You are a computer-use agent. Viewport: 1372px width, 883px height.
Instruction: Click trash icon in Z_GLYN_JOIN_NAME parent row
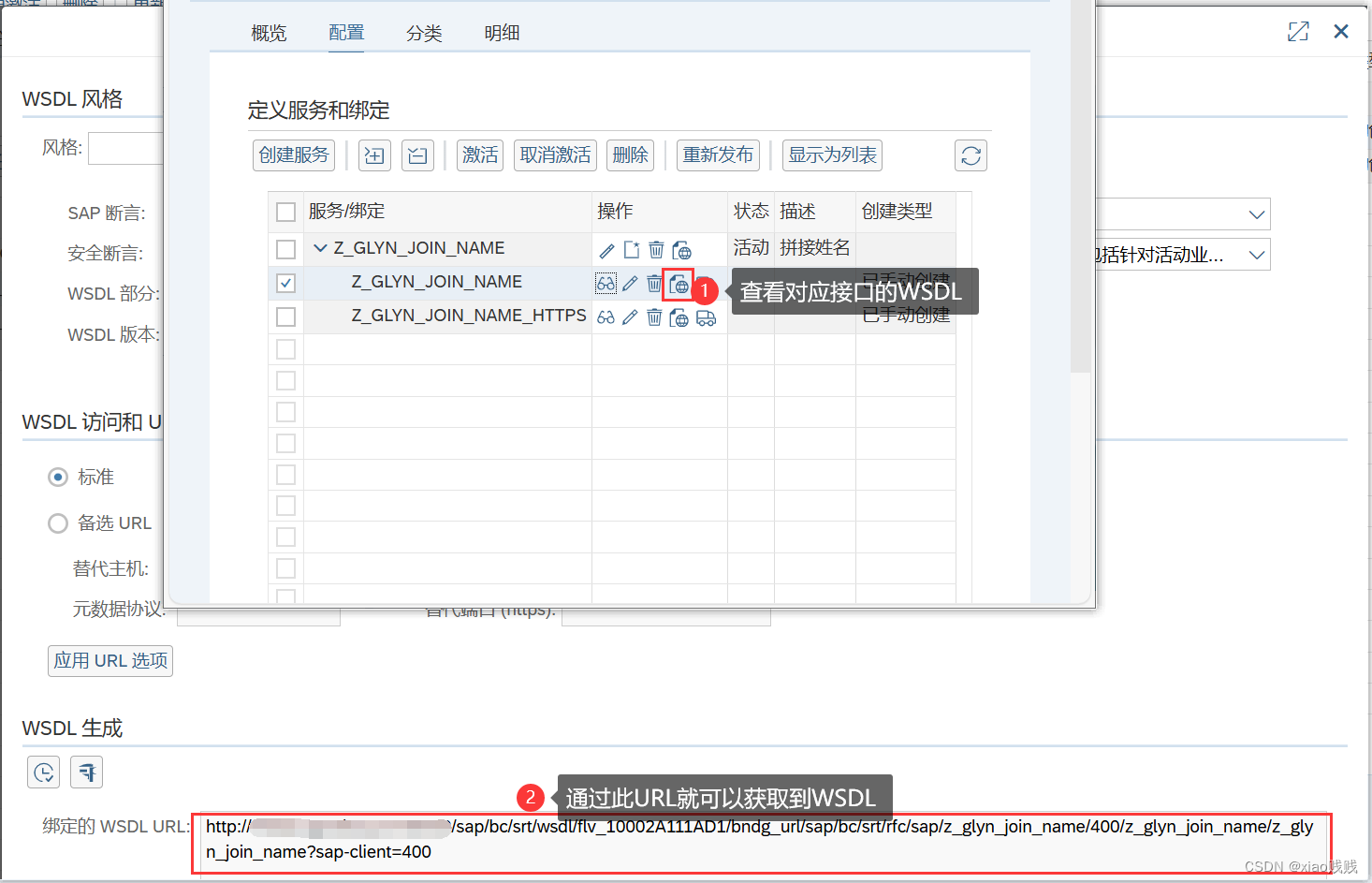click(656, 250)
